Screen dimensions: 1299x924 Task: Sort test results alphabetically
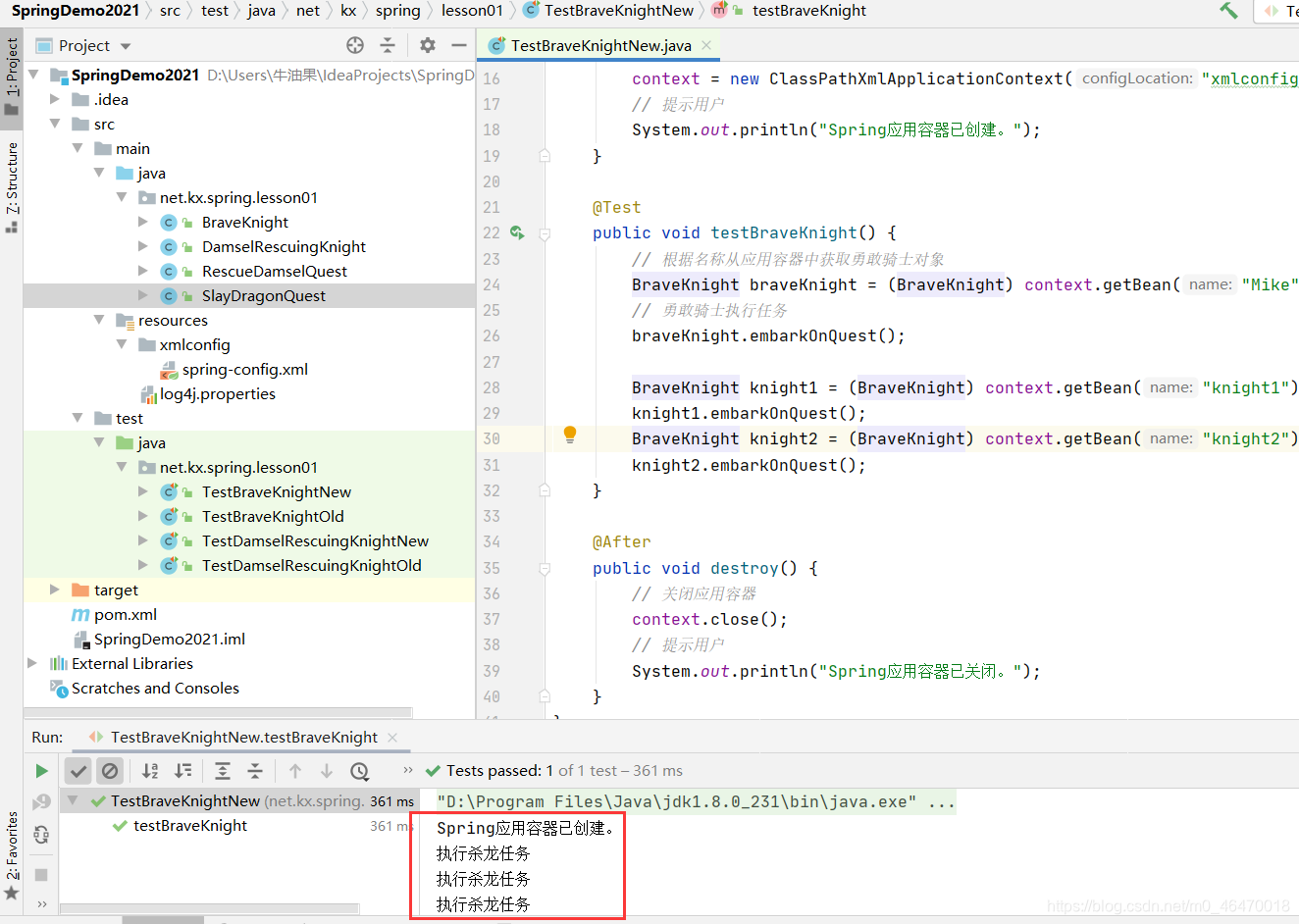tap(150, 771)
